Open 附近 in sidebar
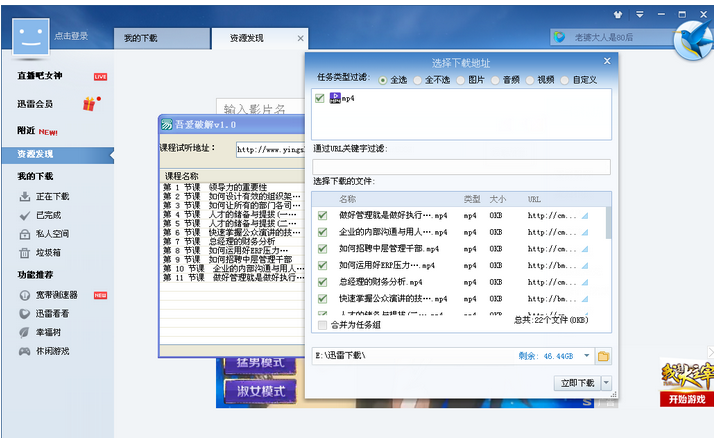The height and width of the screenshot is (438, 714). 26,131
